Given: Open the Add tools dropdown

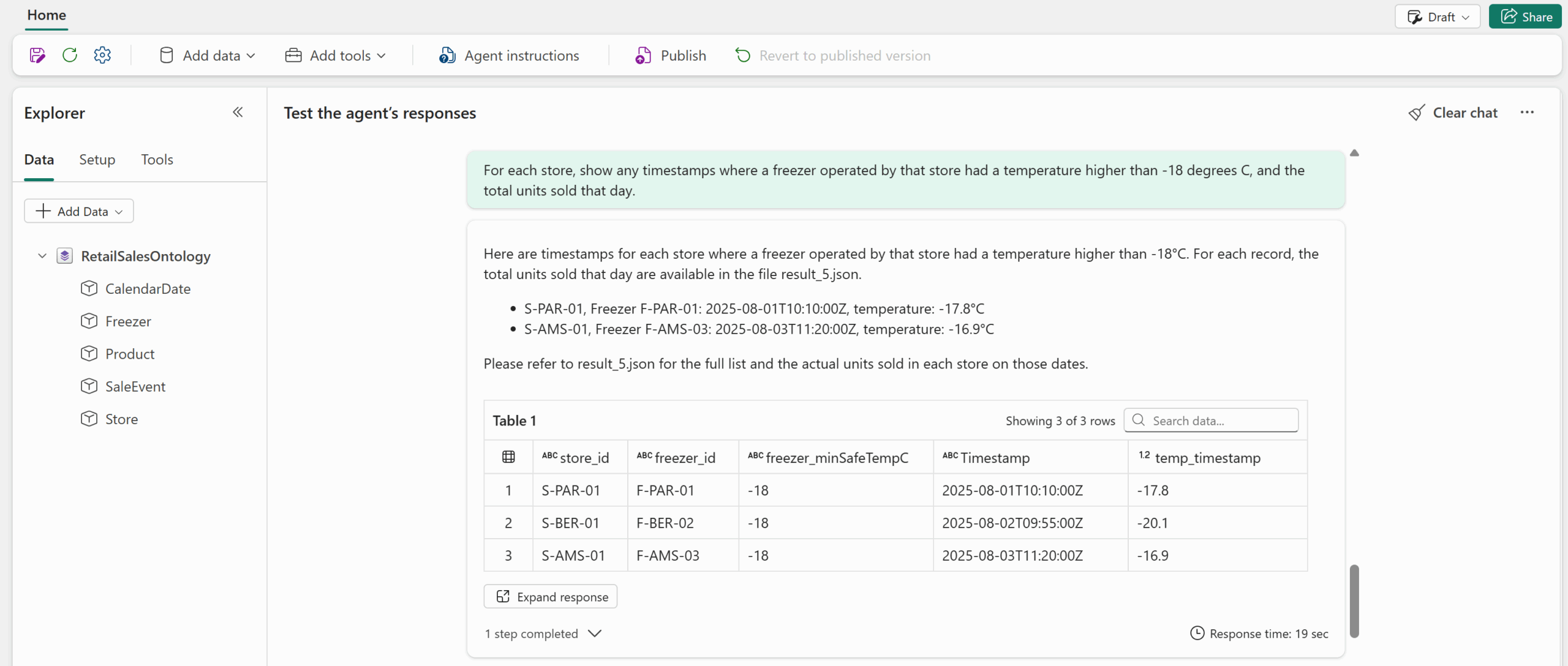Looking at the screenshot, I should point(336,56).
